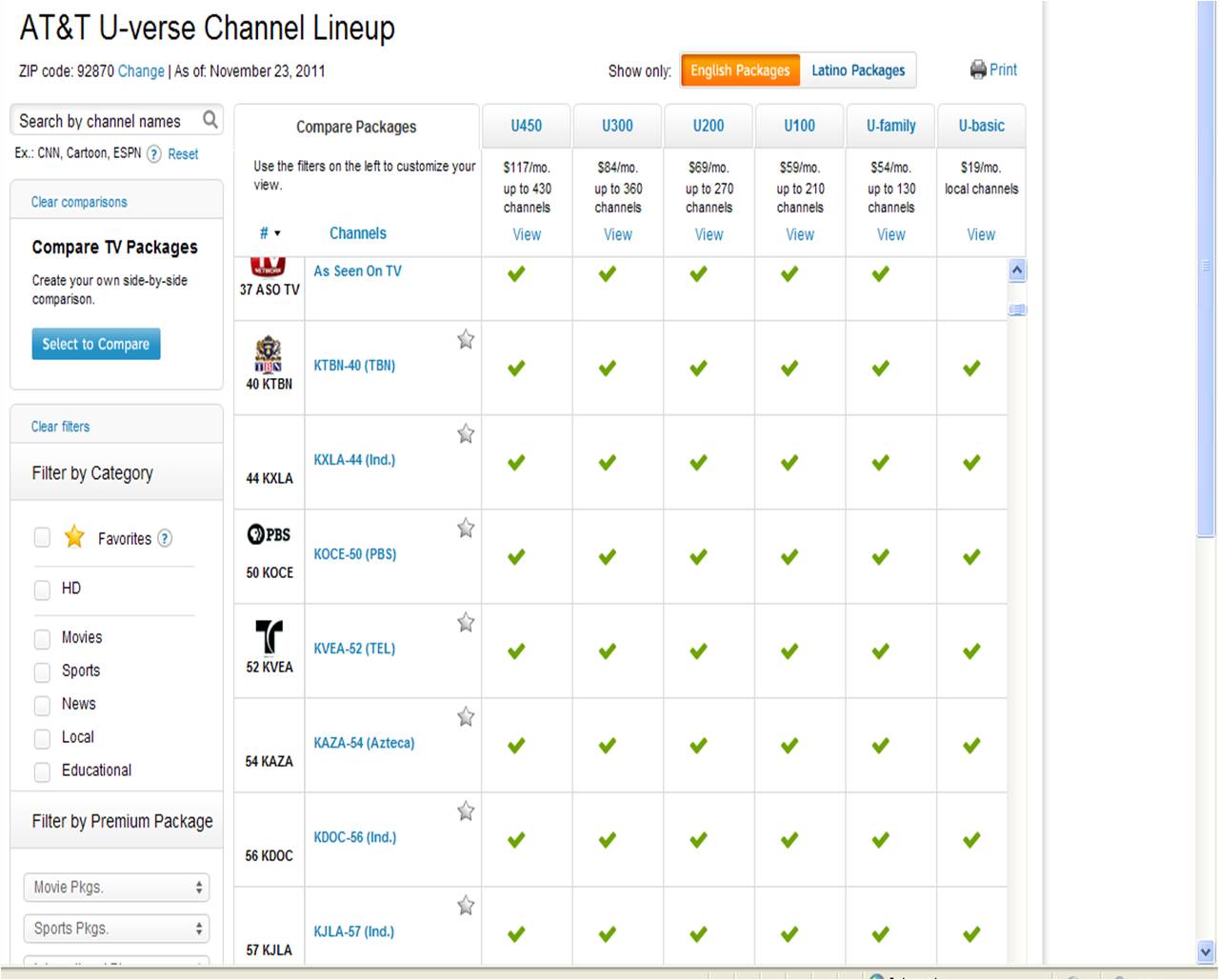Star the KDOC-56 (Ind.) channel as favorite
Image resolution: width=1219 pixels, height=980 pixels.
pos(466,811)
